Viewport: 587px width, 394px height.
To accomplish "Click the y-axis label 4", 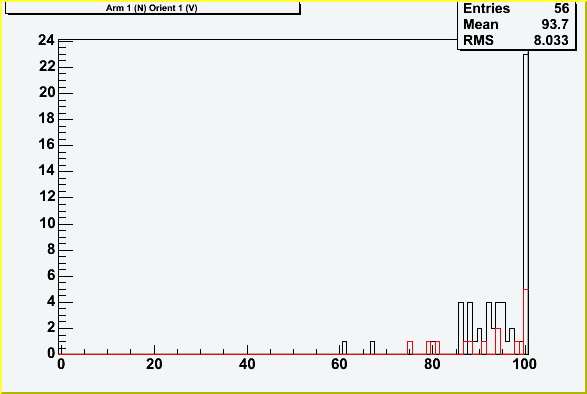I will click(51, 301).
